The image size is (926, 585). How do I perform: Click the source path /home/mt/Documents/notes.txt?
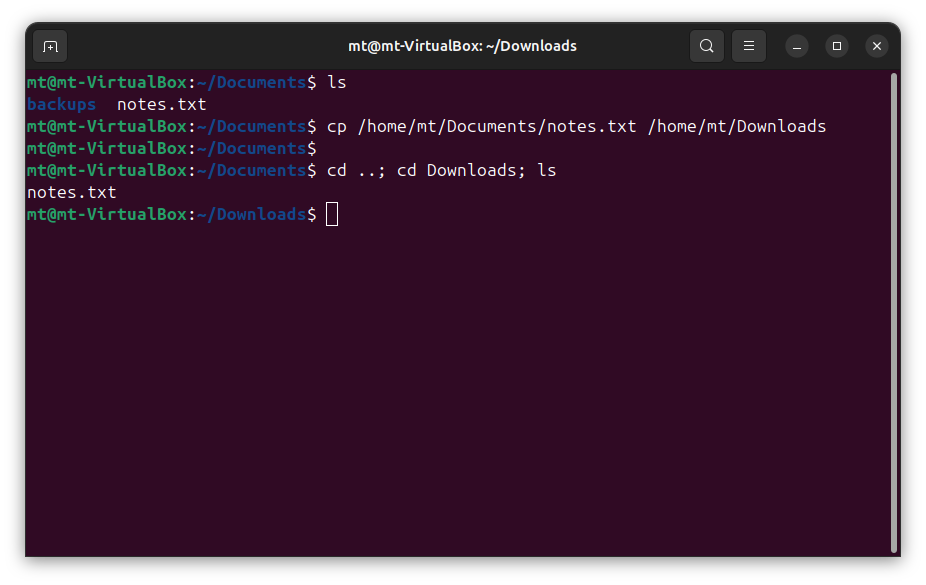point(496,126)
